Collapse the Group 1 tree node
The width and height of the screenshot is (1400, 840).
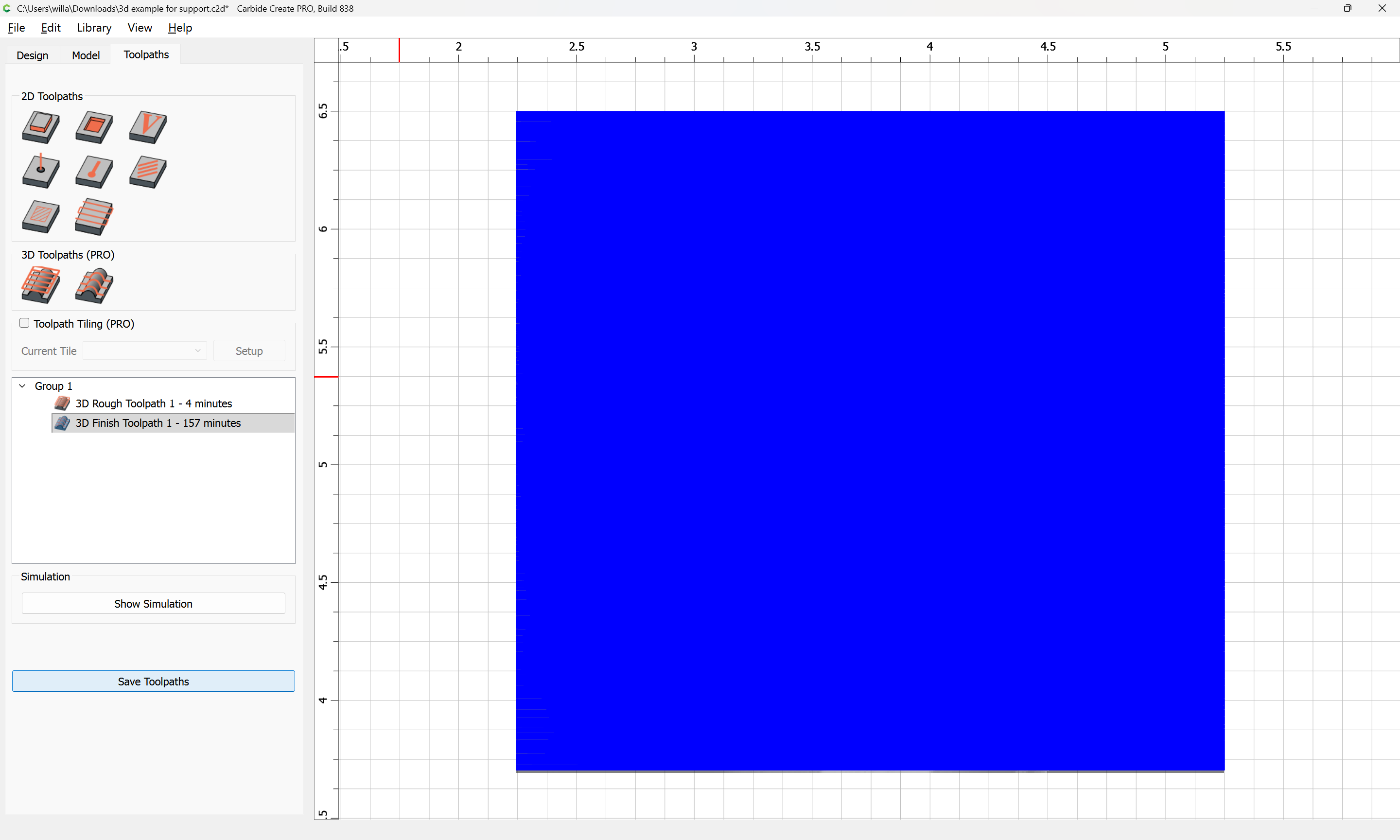pyautogui.click(x=23, y=386)
